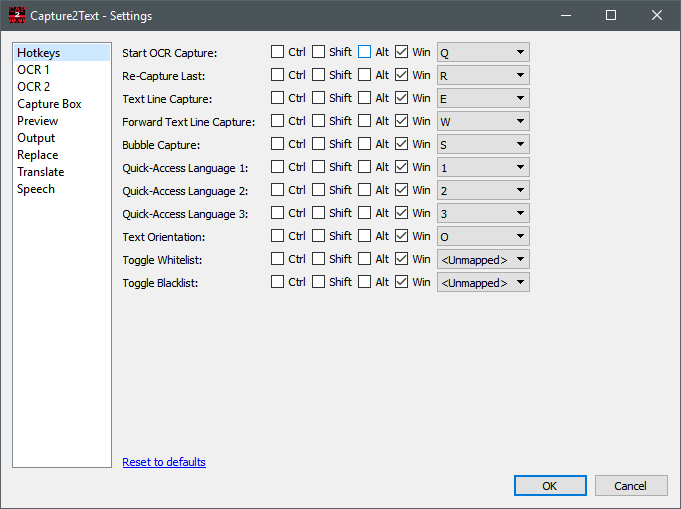Screen dimensions: 681x509
Task: Click the Reset to defaults link
Action: (164, 462)
